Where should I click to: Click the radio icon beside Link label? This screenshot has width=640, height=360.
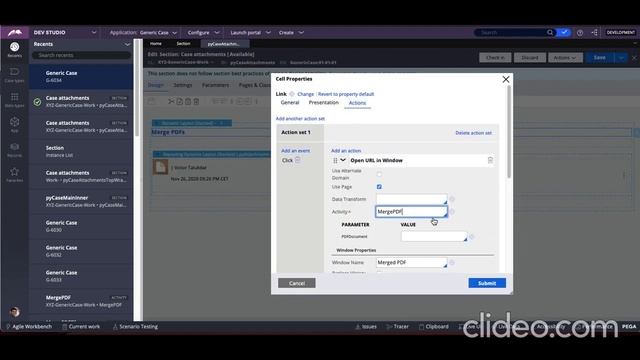(292, 94)
